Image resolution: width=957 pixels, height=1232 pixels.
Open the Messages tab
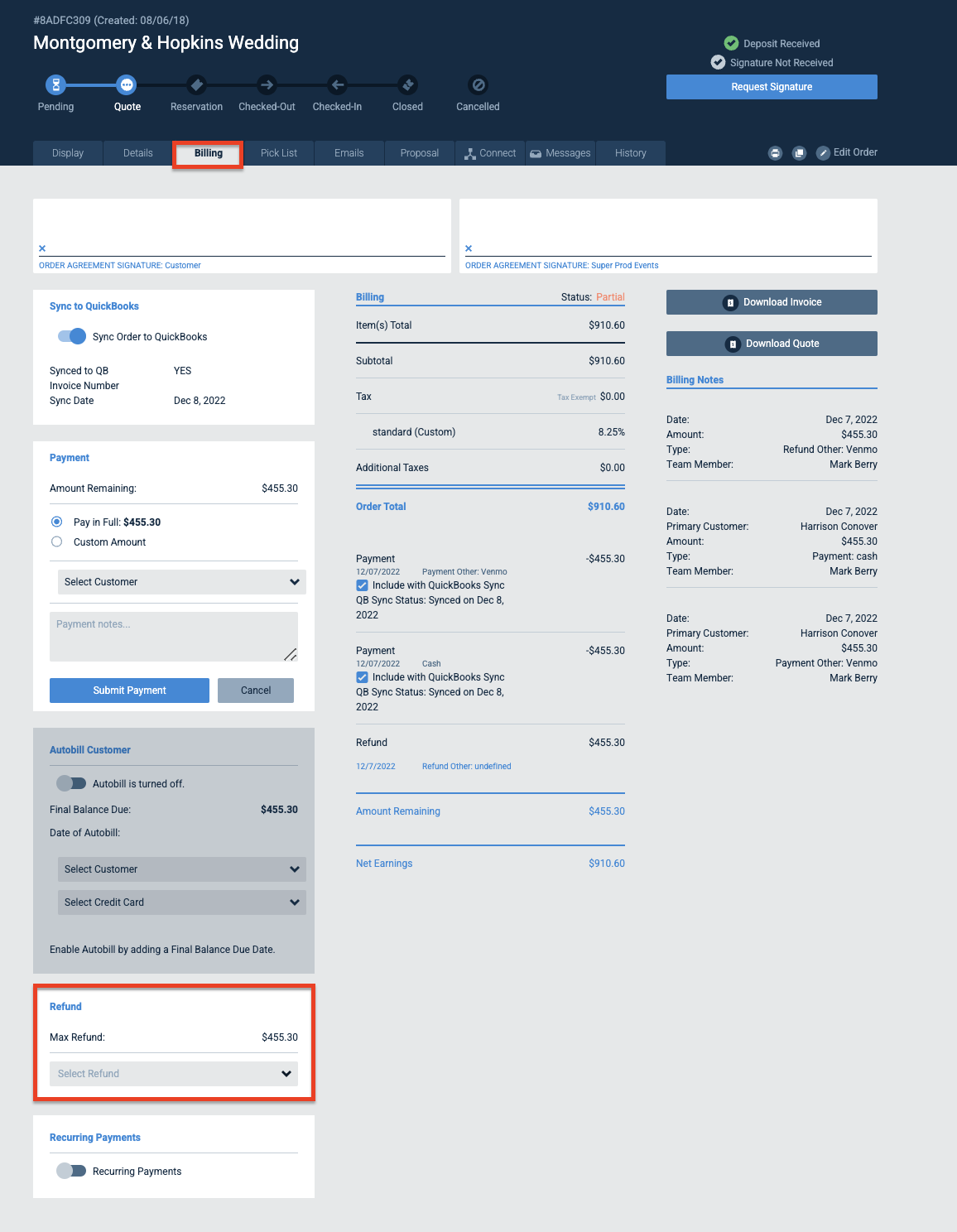(560, 153)
